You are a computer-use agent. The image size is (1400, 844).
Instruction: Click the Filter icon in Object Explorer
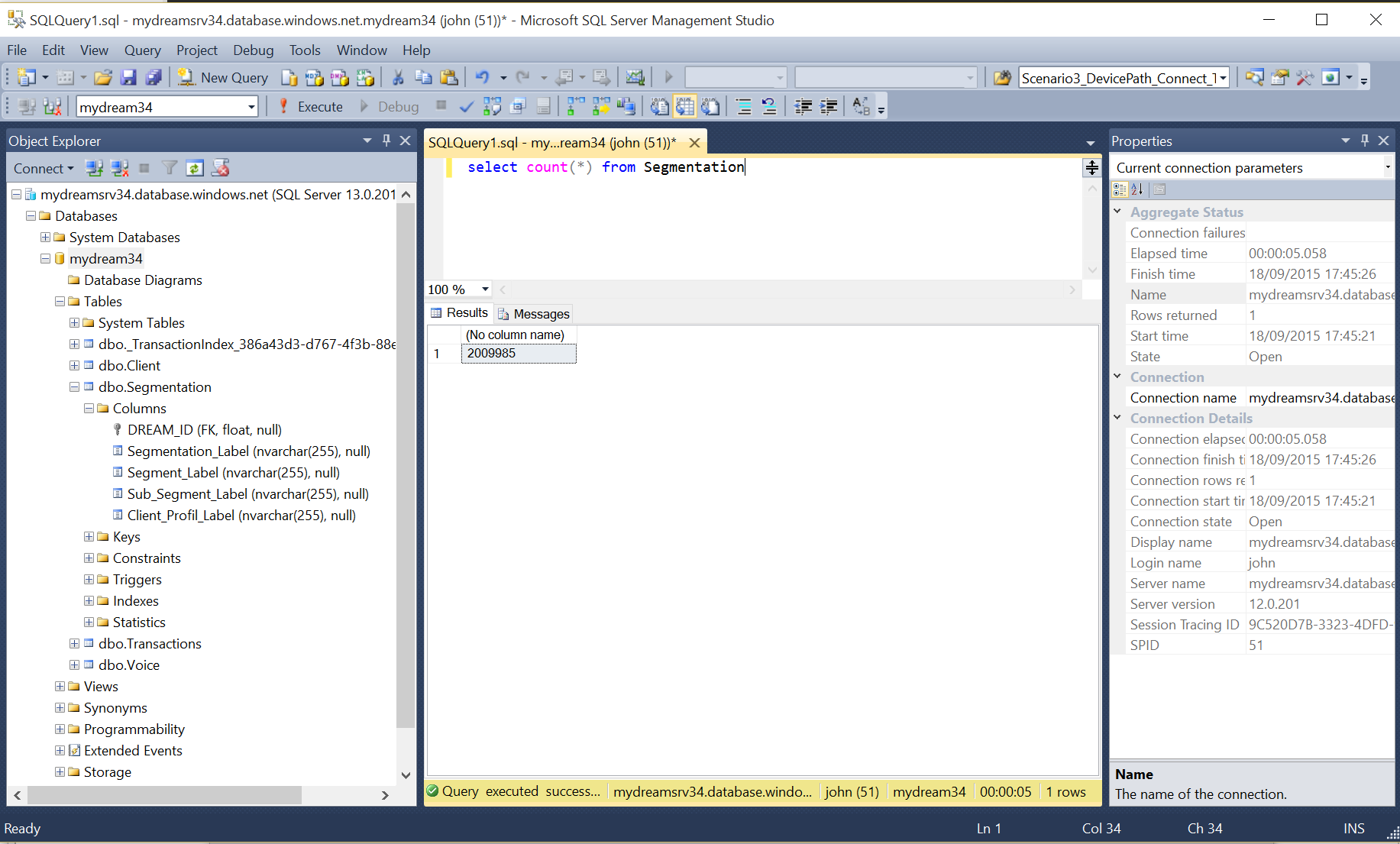pos(170,168)
